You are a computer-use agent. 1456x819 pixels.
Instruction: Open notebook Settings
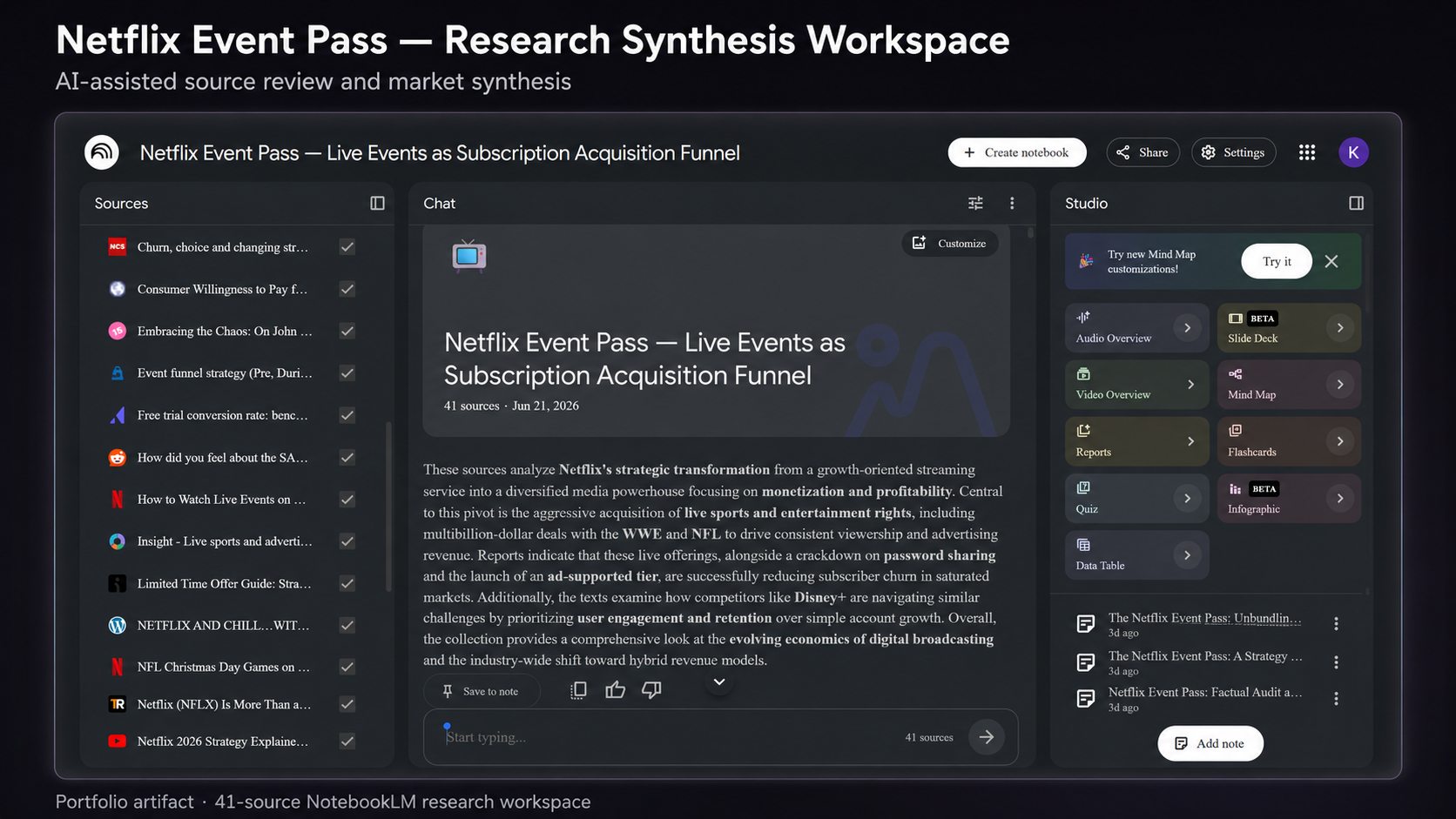(x=1233, y=152)
